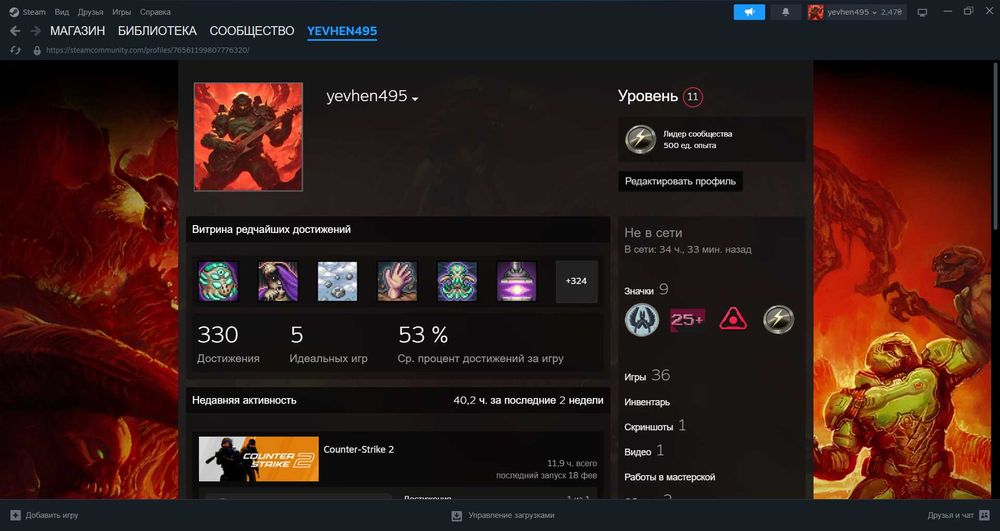Click the Лидер сообщества badge text
Image resolution: width=1000 pixels, height=531 pixels.
698,134
